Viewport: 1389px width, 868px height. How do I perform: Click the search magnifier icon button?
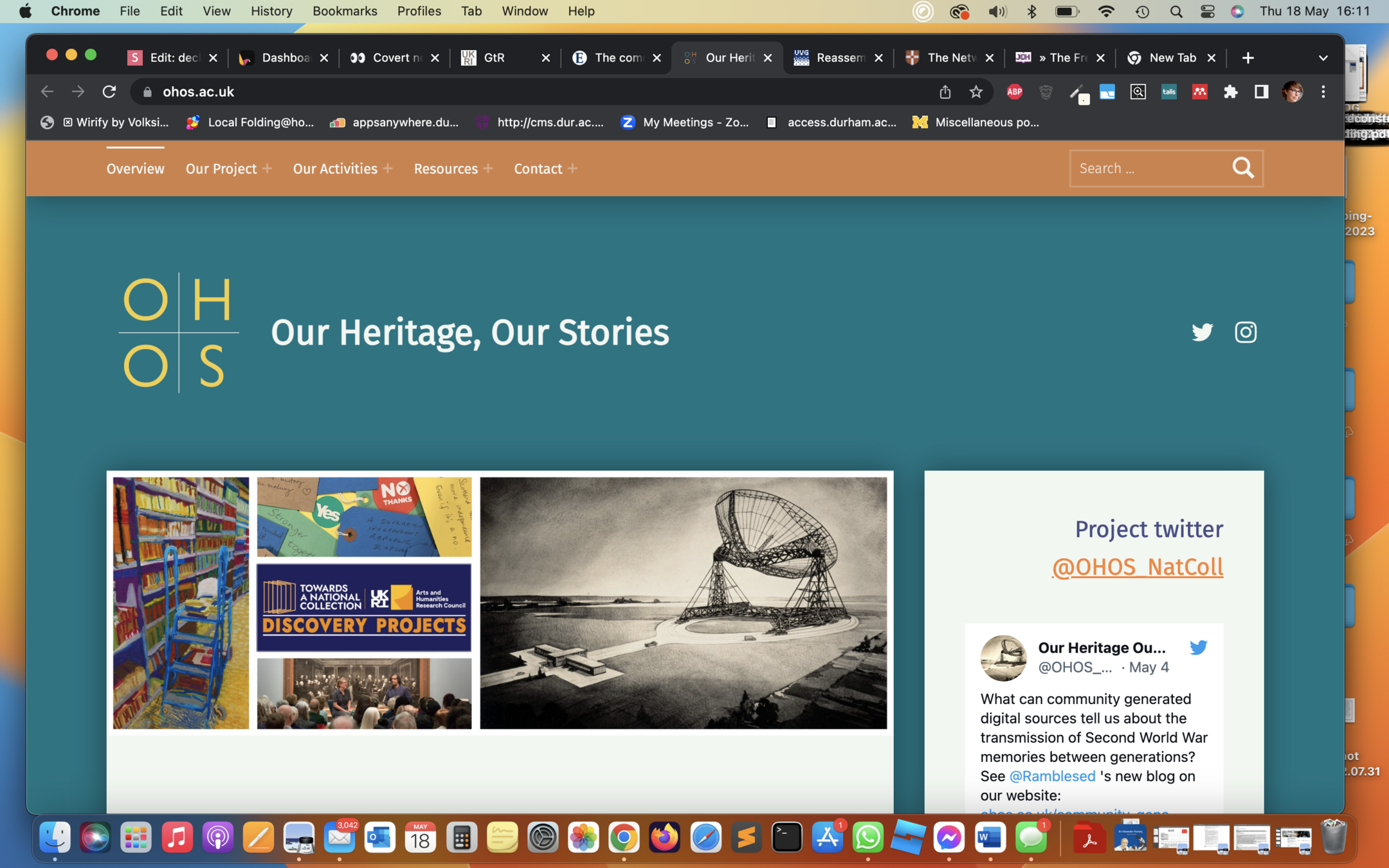[x=1242, y=168]
